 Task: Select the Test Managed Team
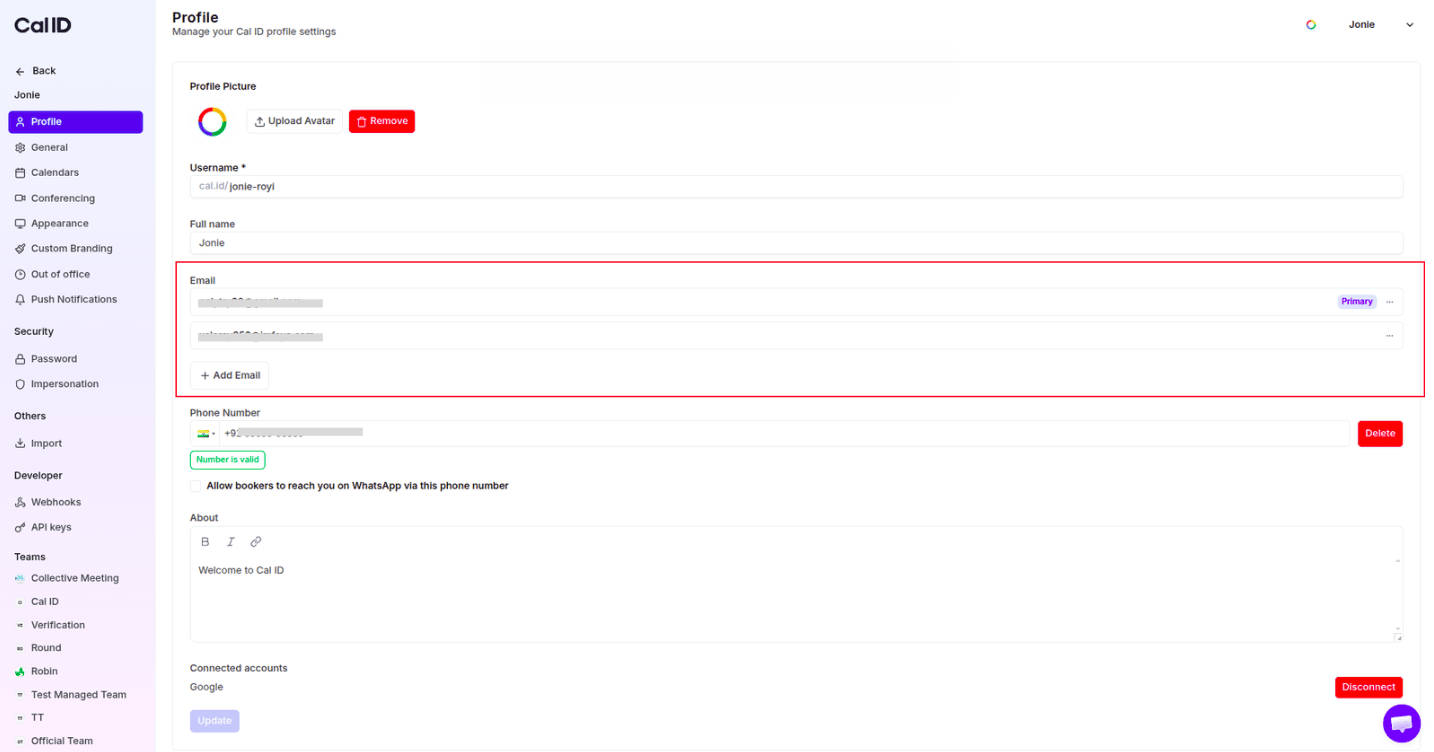pos(76,694)
